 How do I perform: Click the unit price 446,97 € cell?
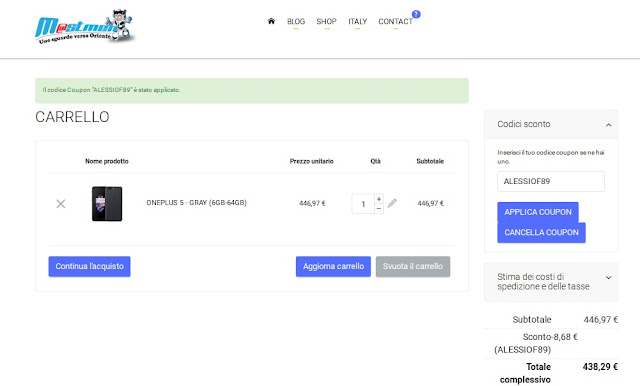312,203
